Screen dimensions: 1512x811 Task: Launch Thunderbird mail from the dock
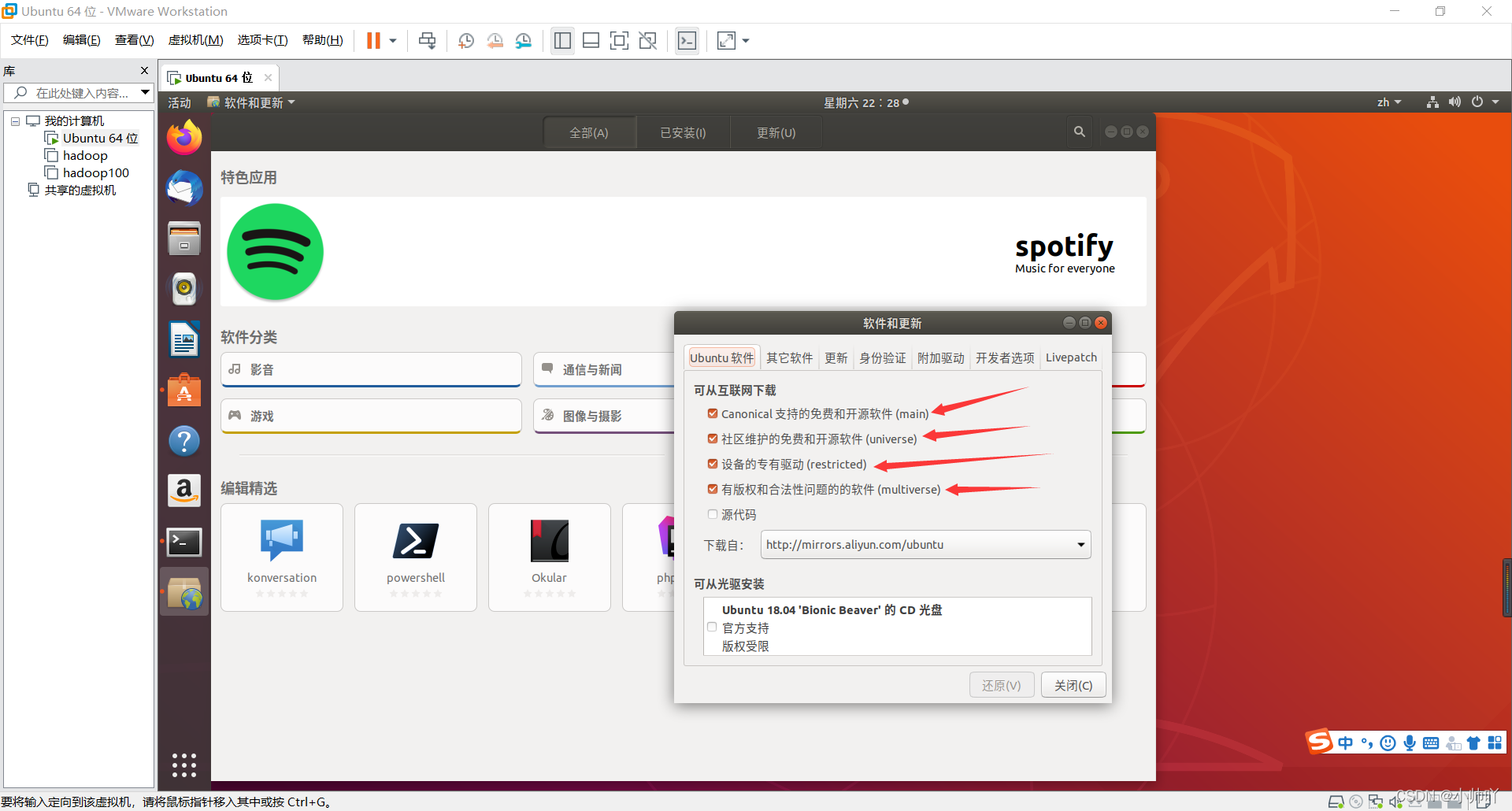184,189
